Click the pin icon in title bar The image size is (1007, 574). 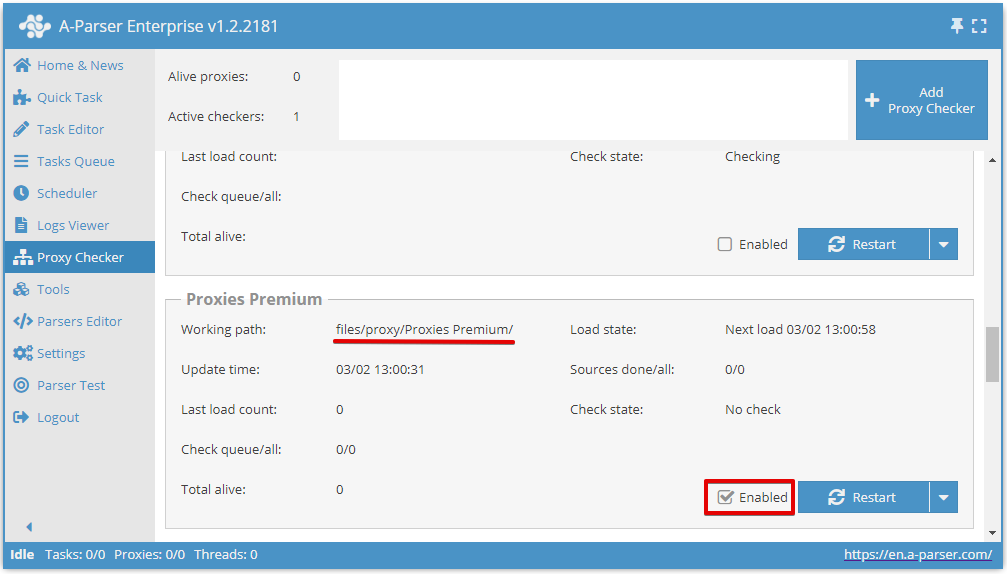tap(957, 26)
